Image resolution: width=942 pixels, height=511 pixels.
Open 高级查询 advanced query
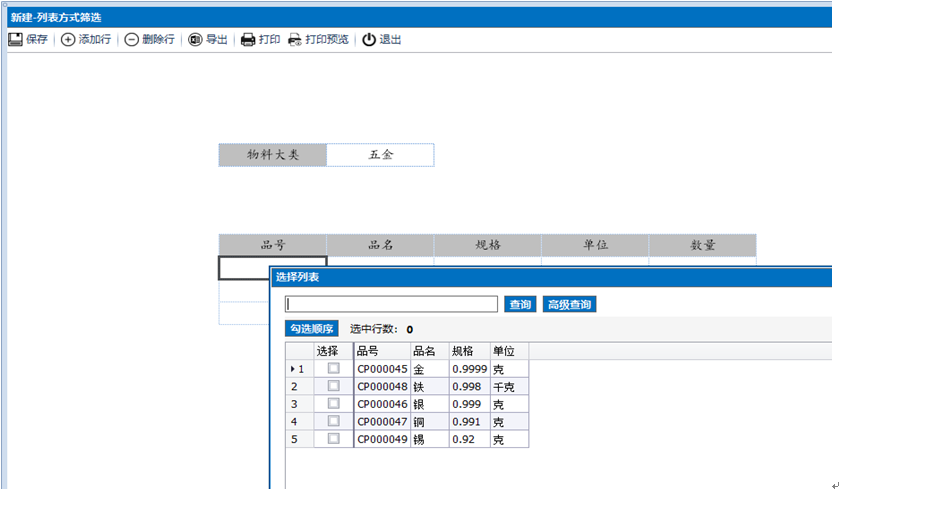click(x=569, y=304)
